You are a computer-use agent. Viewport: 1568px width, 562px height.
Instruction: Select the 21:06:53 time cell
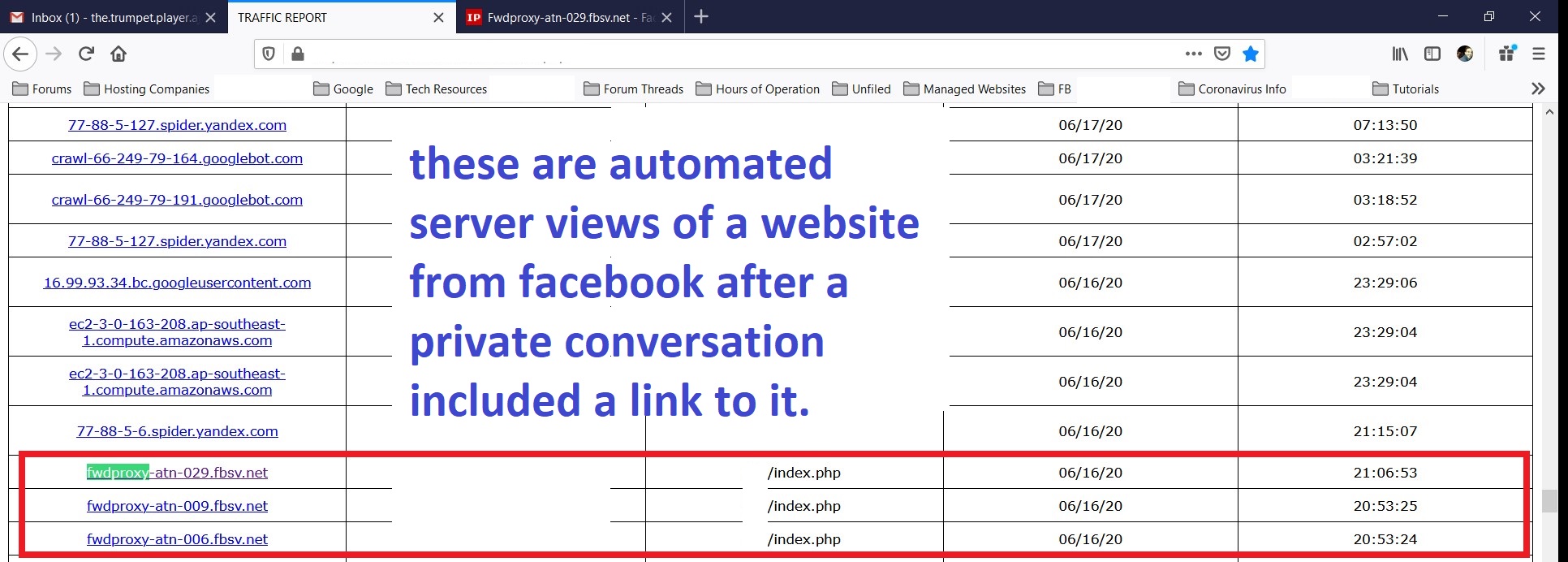[1385, 473]
